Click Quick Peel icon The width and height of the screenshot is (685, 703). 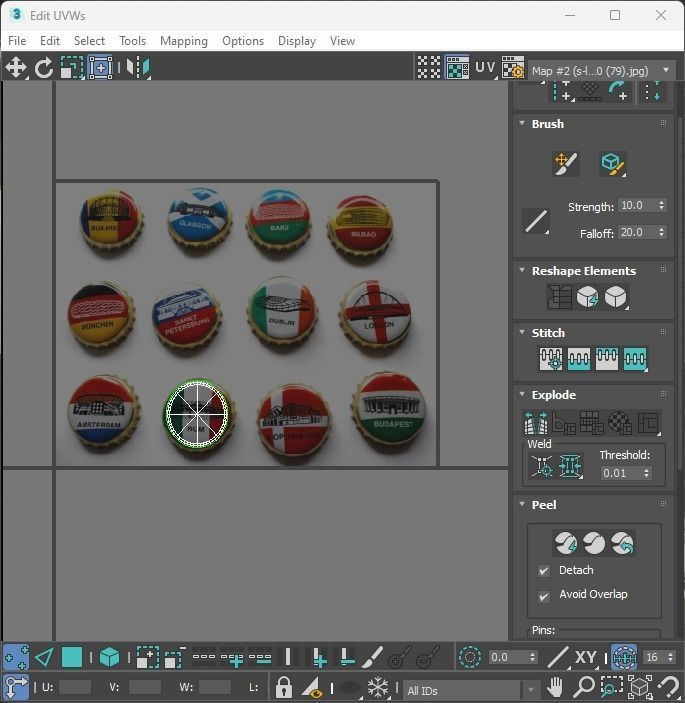click(x=566, y=543)
